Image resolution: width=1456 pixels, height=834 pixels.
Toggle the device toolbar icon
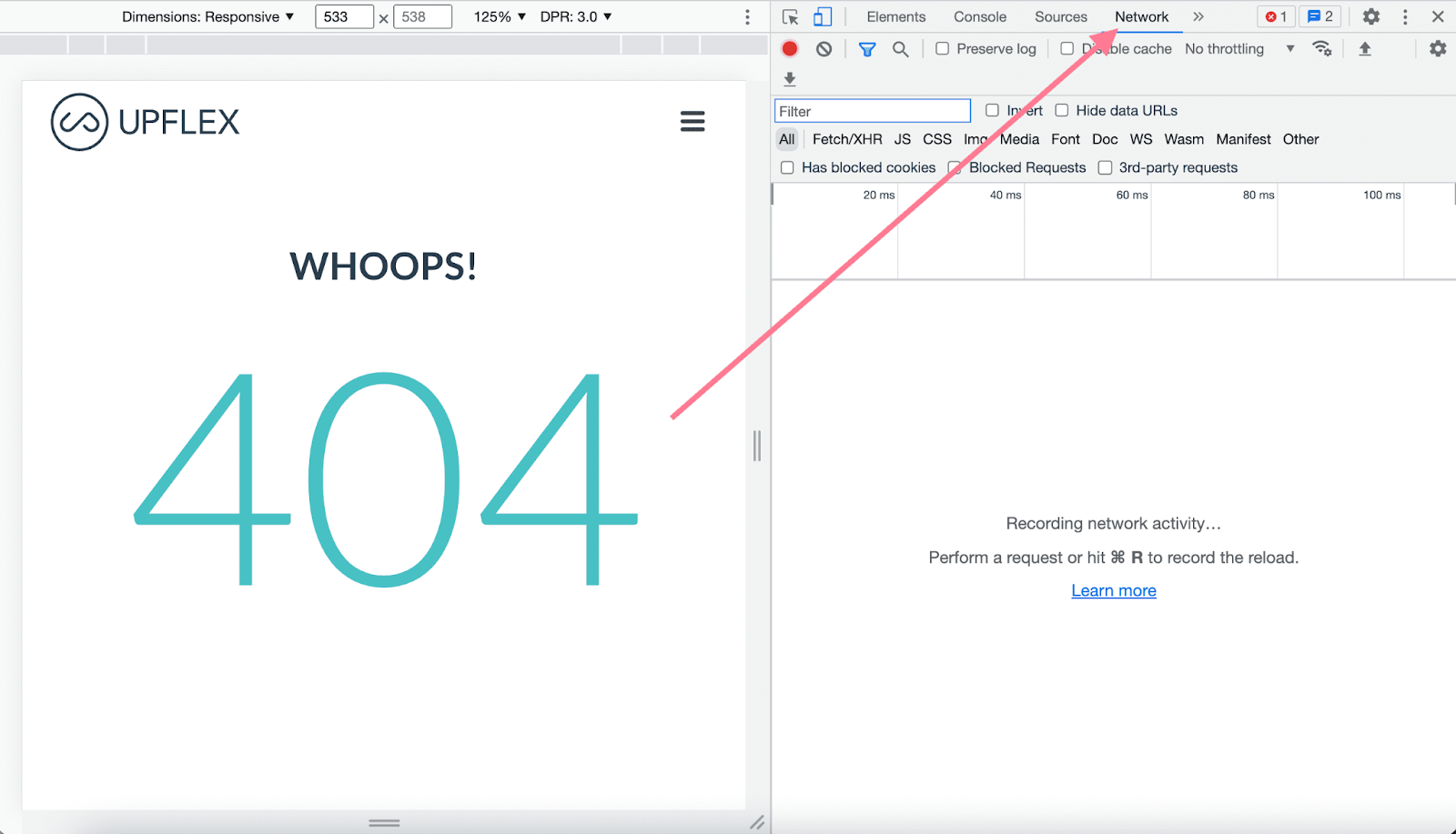(x=823, y=17)
